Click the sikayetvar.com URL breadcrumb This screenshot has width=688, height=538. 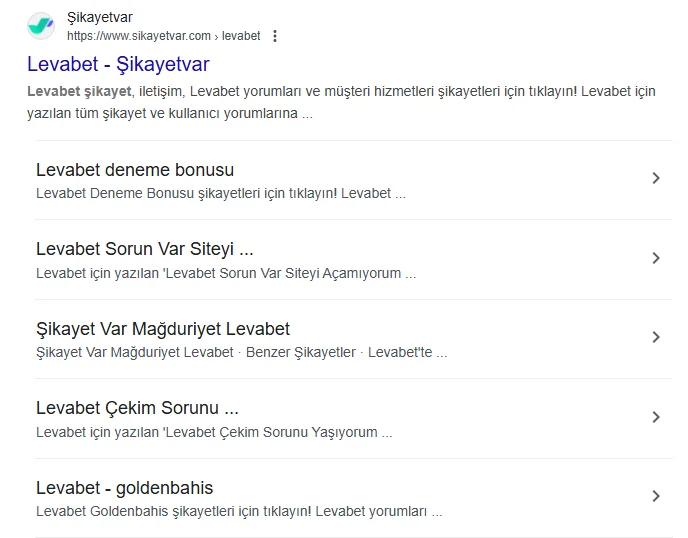coord(164,36)
